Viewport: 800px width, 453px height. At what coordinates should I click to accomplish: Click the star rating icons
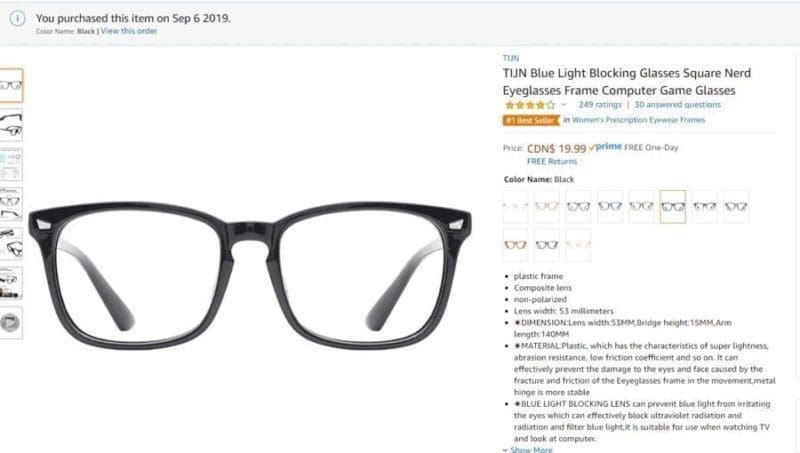coord(530,105)
